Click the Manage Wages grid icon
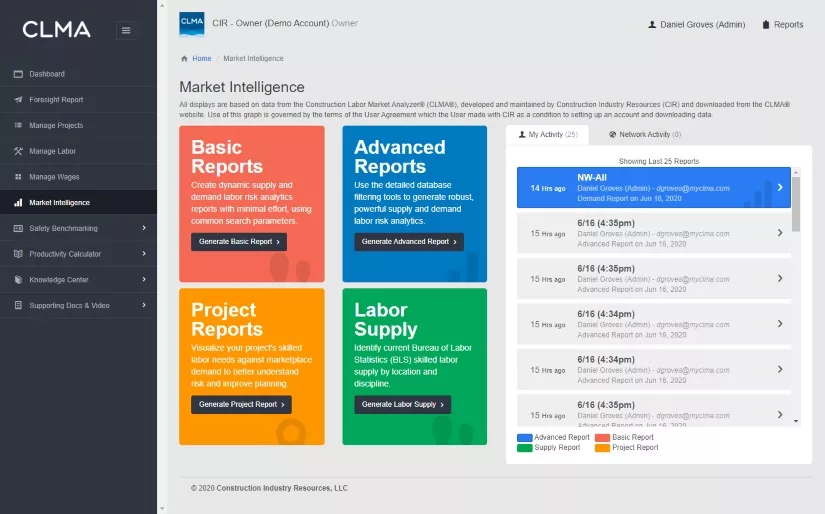Screen dimensions: 825x514 coord(18,177)
